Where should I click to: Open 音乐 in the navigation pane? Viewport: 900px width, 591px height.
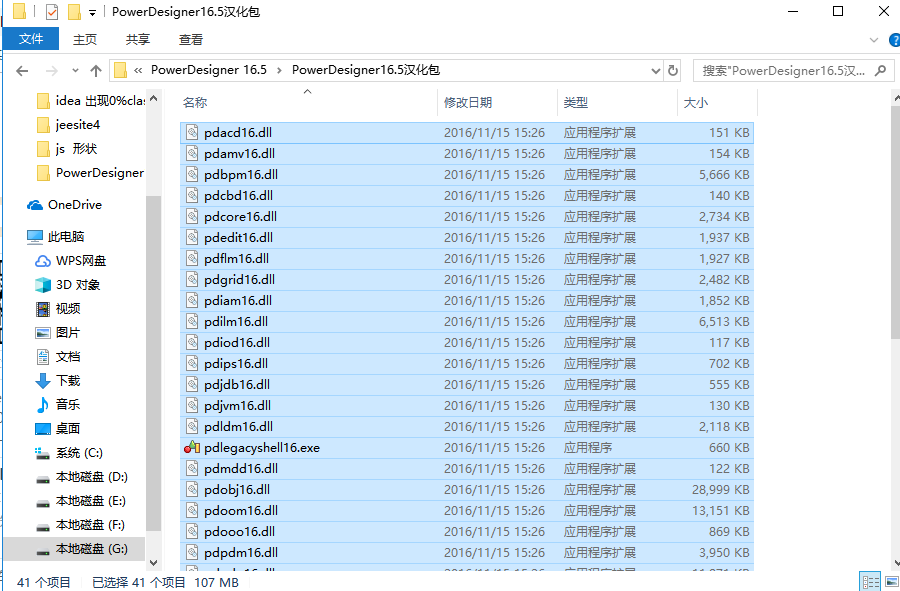click(57, 405)
